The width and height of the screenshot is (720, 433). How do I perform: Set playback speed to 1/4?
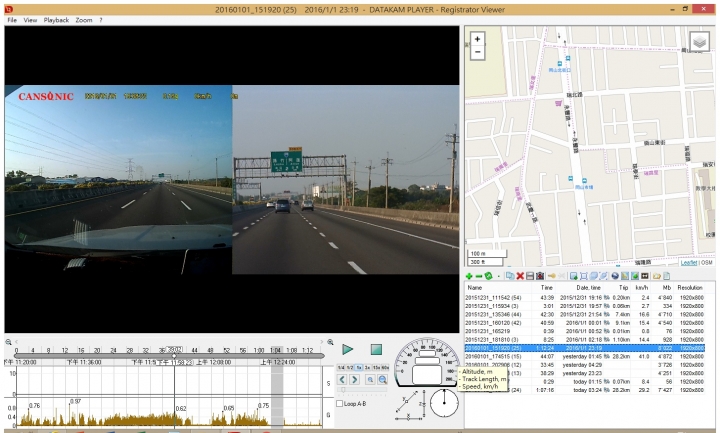tap(341, 368)
